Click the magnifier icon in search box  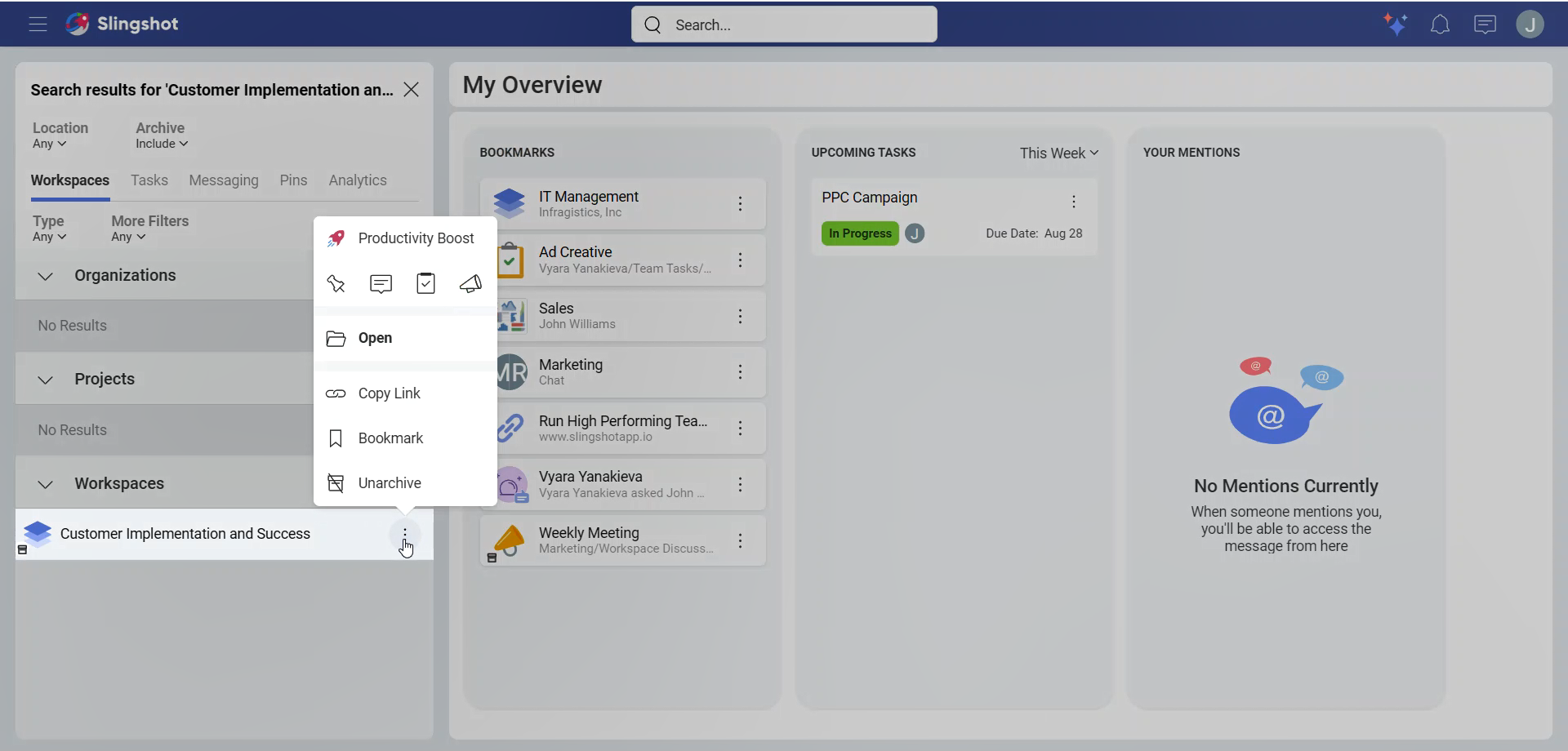pos(653,25)
